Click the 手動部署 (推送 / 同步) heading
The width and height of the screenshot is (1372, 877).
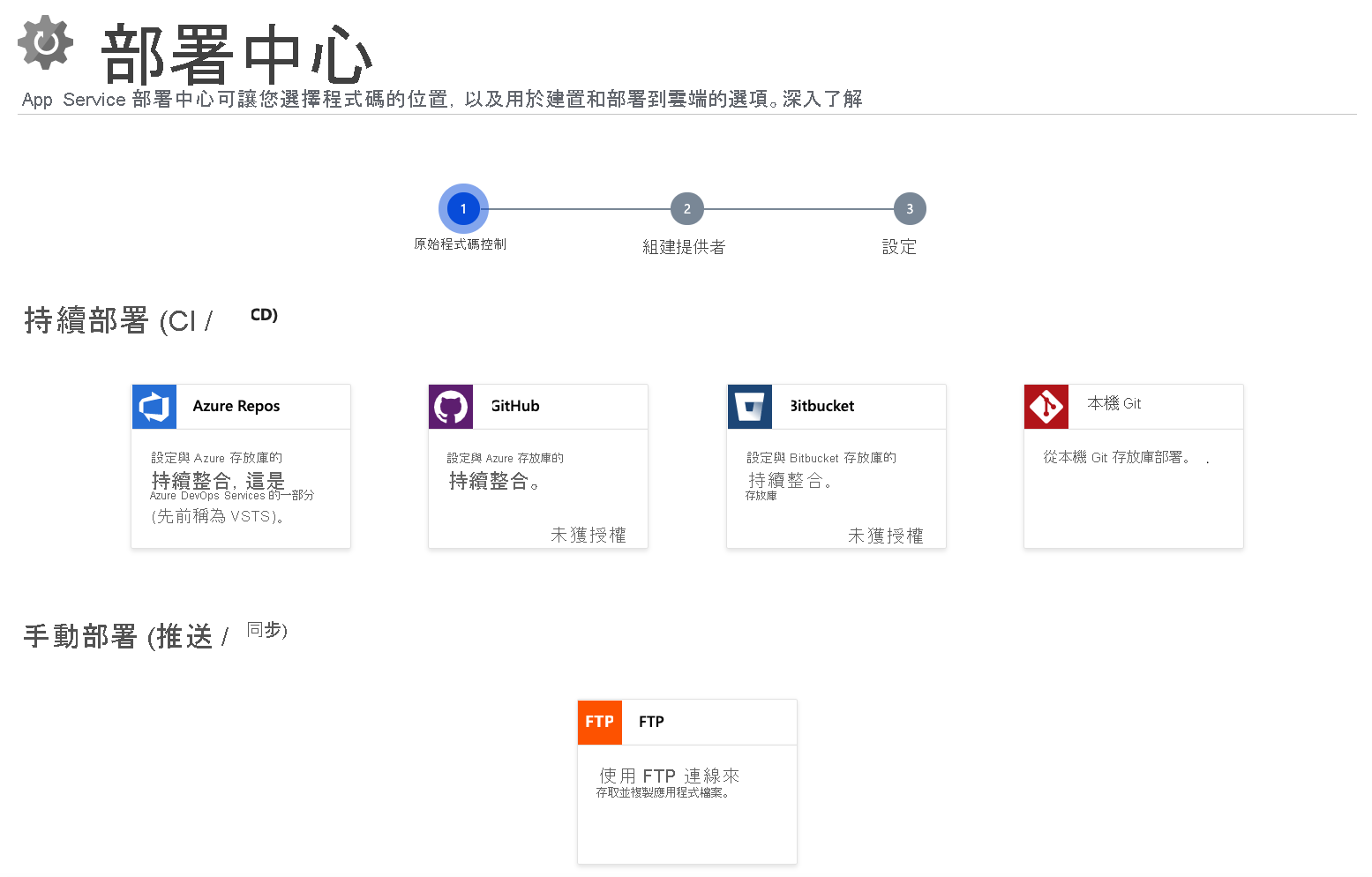[155, 635]
